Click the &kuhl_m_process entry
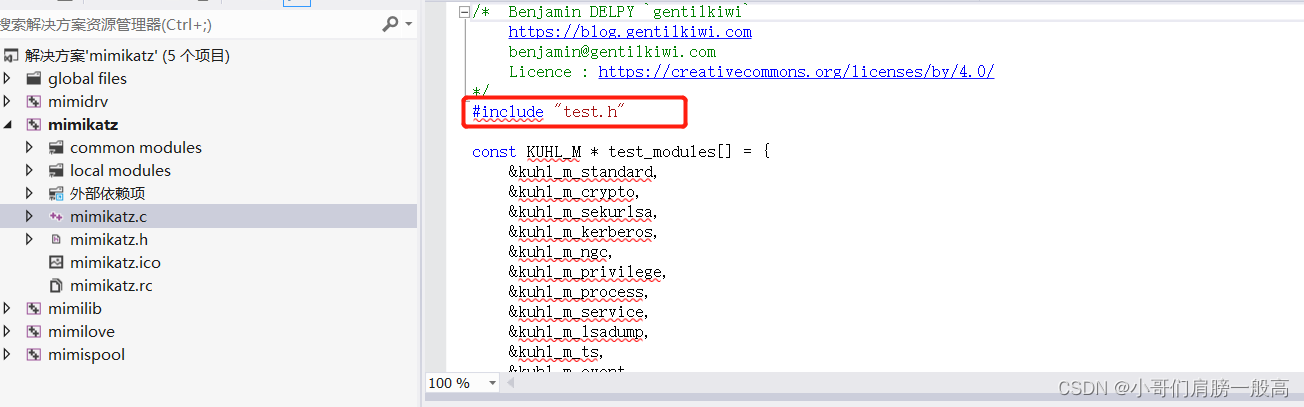 click(x=578, y=292)
